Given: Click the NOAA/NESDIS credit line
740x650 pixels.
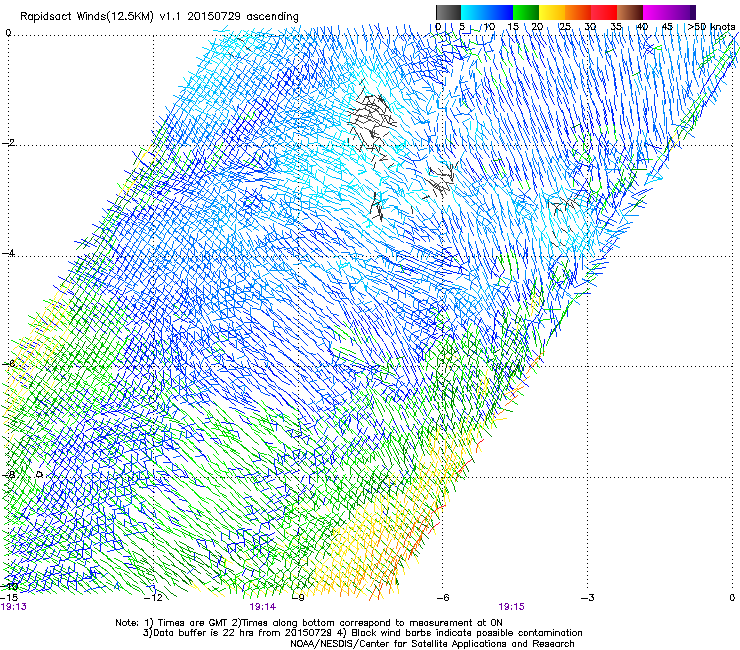Looking at the screenshot, I should (432, 644).
